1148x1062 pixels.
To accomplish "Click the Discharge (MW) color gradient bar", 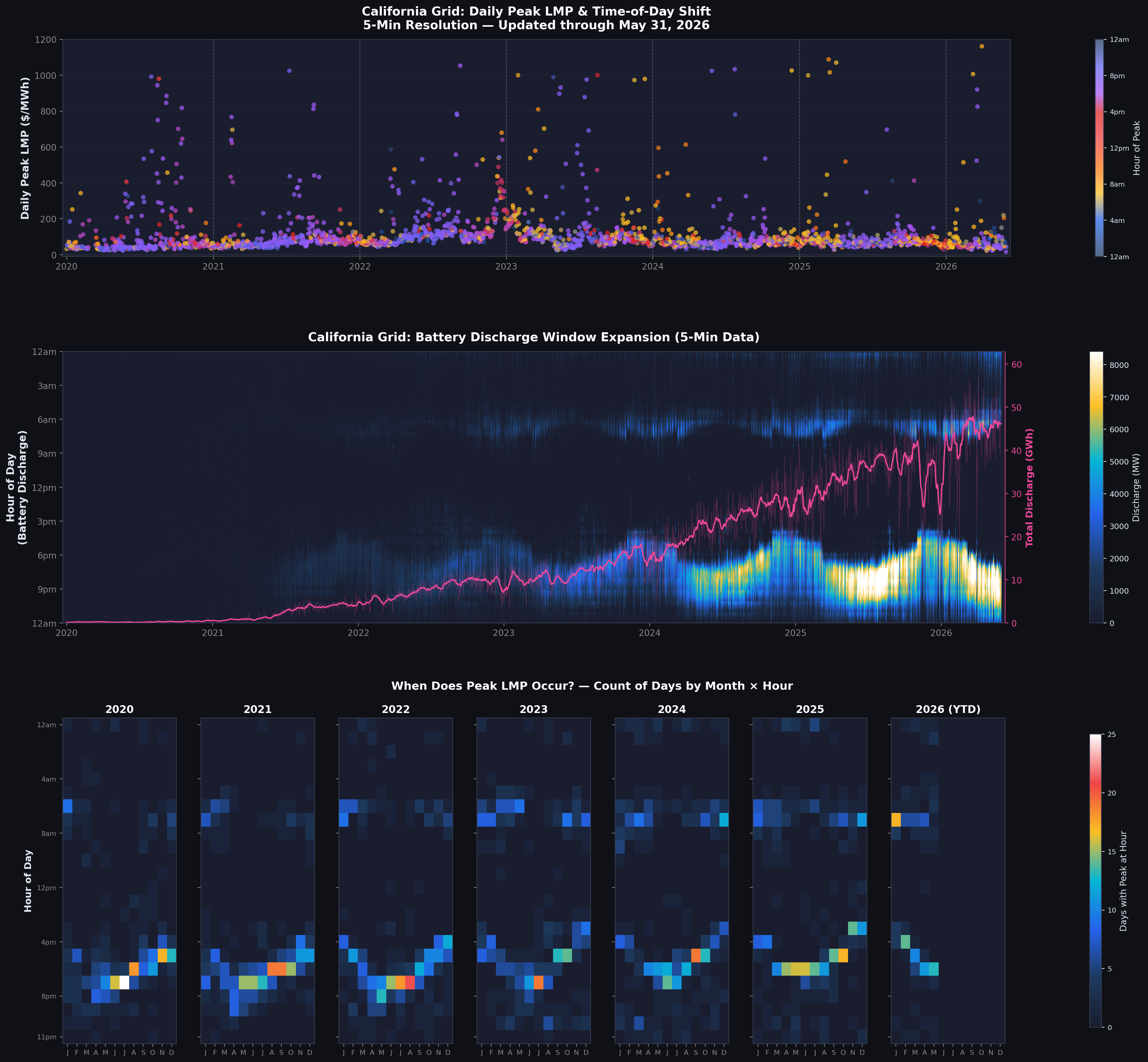I will click(1096, 487).
